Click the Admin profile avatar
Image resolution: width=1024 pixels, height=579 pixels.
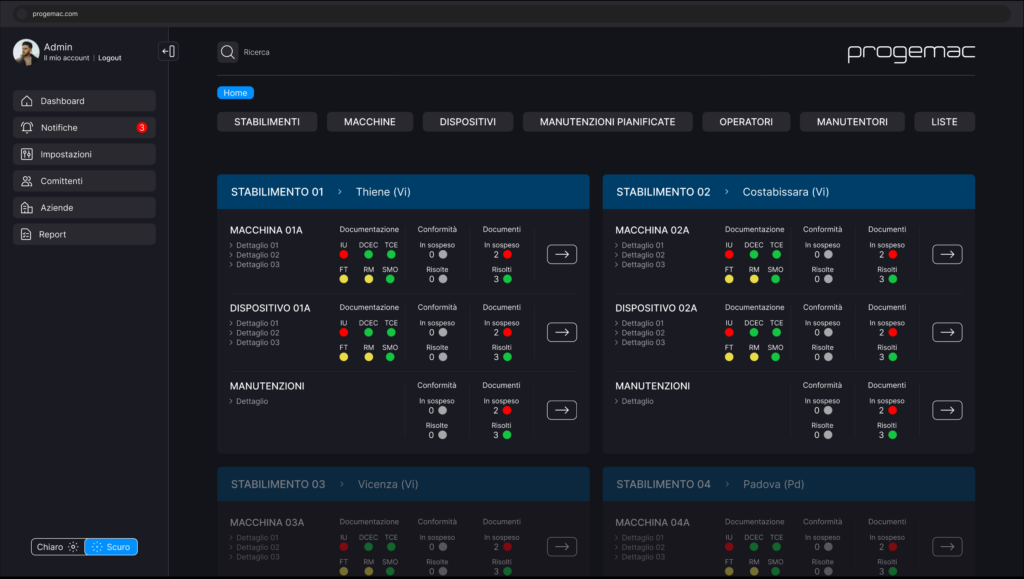pos(26,52)
